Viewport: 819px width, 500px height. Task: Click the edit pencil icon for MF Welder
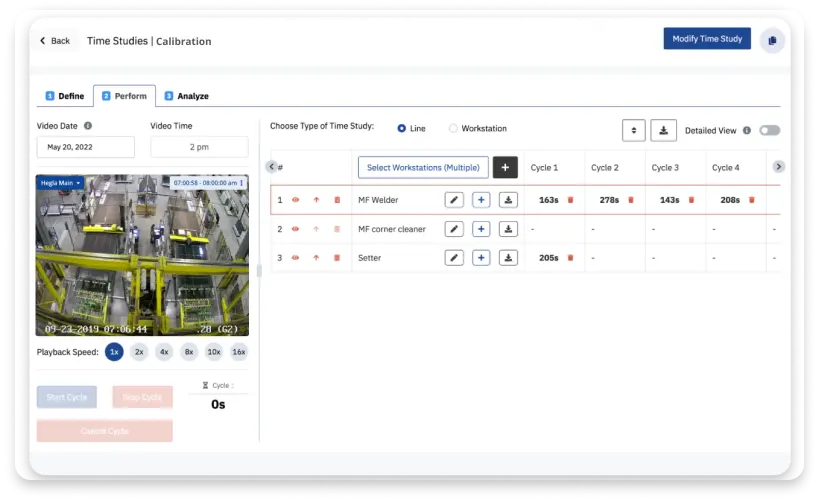454,200
